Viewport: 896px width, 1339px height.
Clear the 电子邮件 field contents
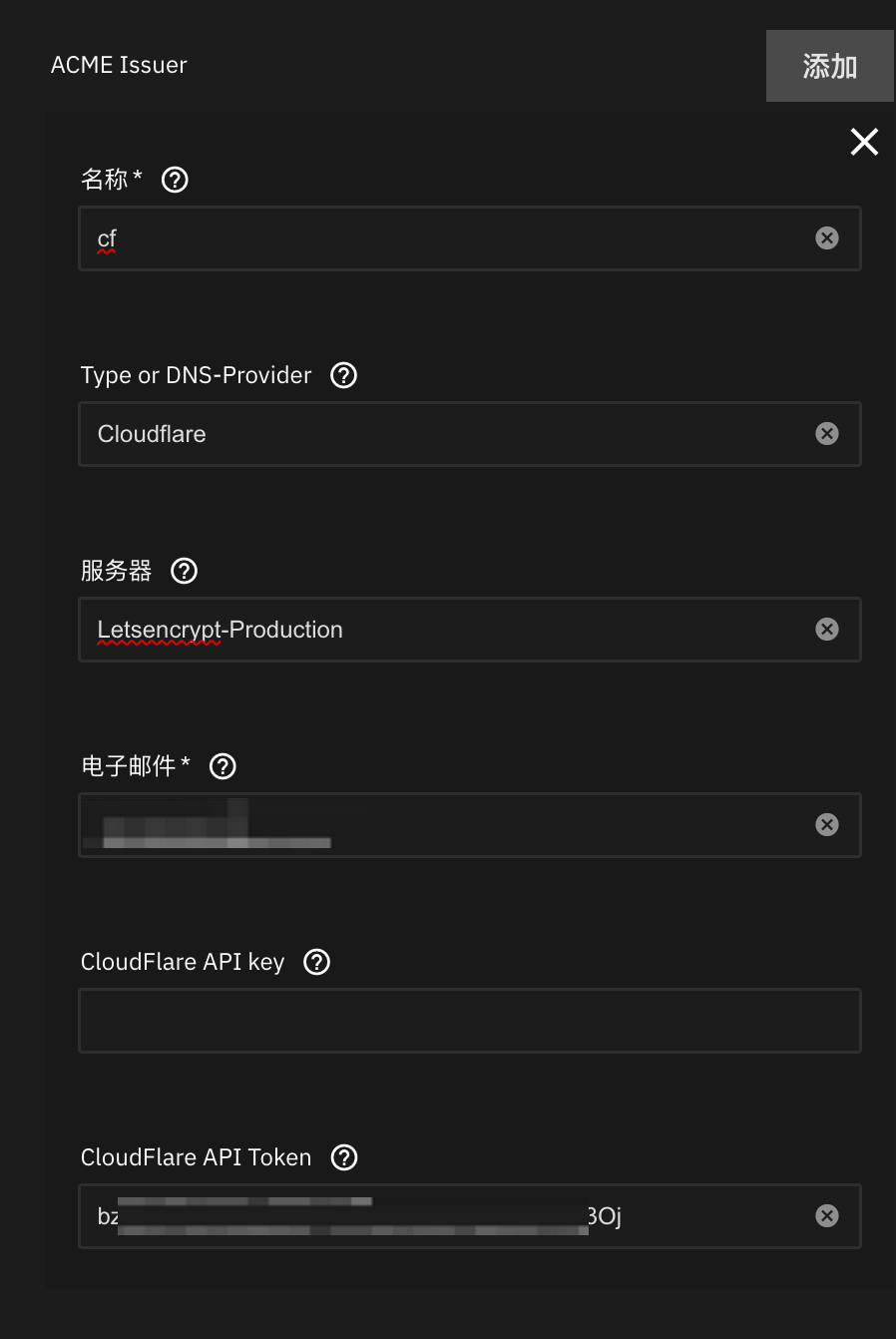click(827, 825)
